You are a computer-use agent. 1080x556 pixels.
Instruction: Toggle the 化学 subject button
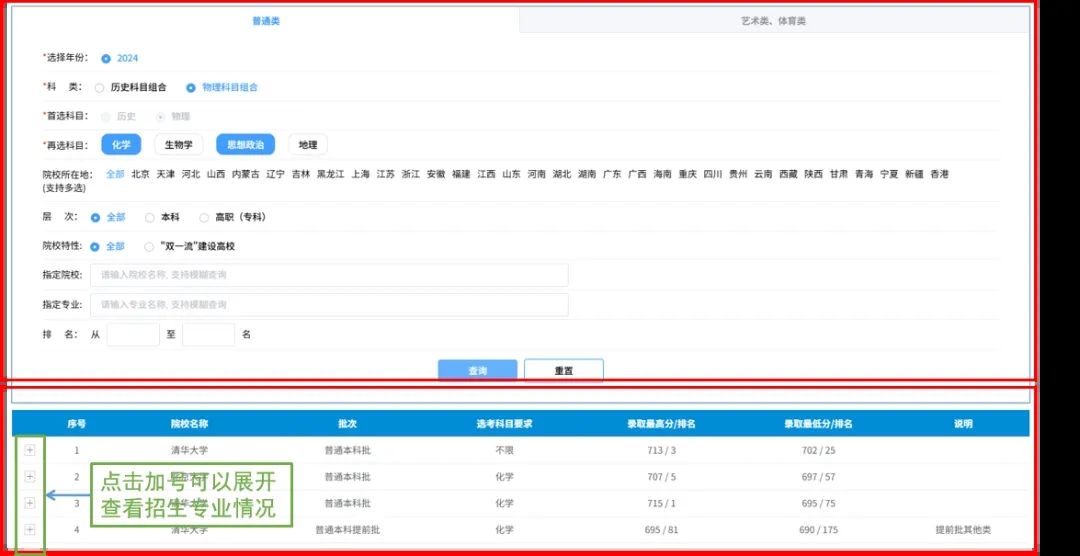[x=121, y=145]
